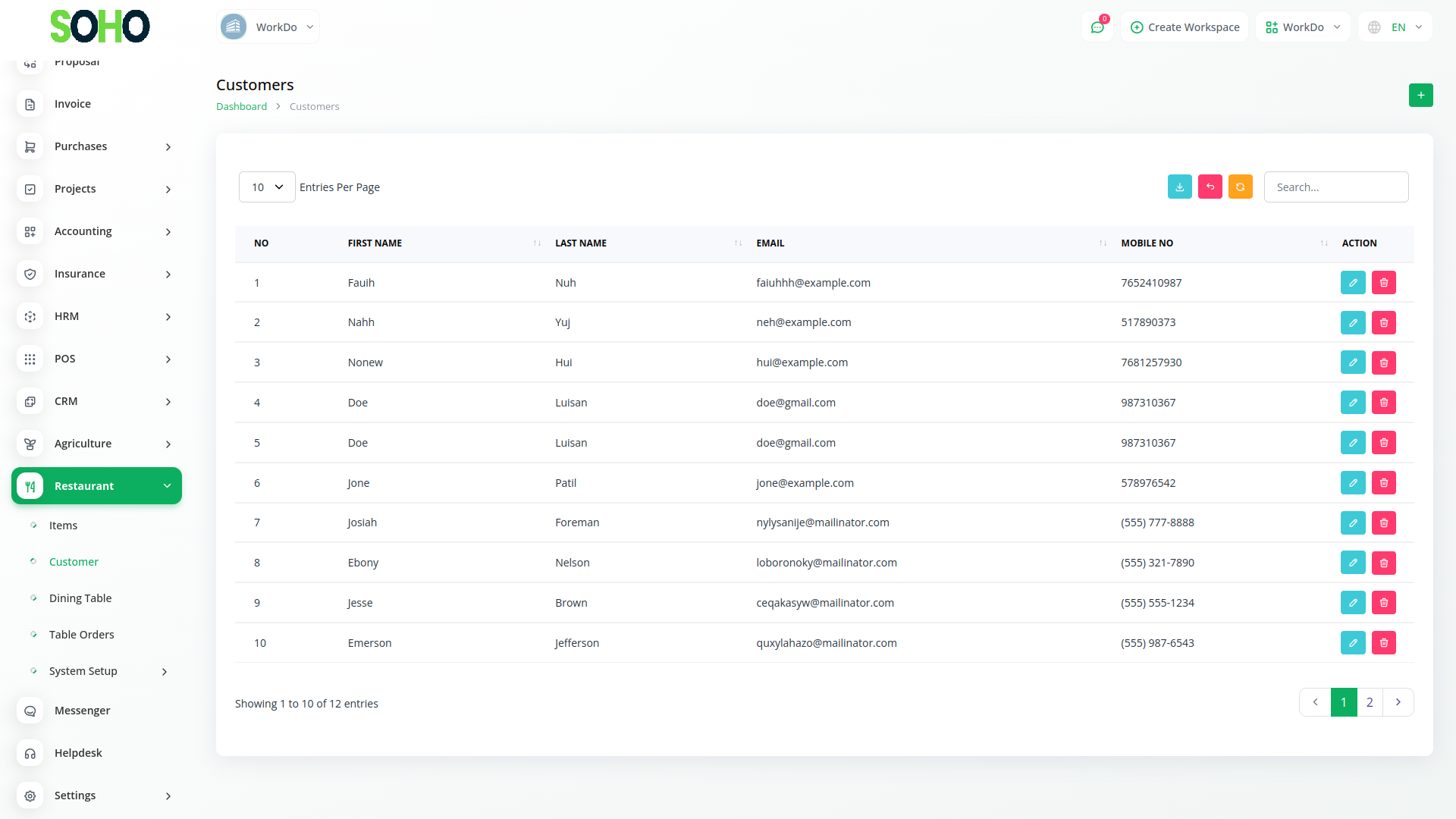This screenshot has height=819, width=1456.
Task: Click the Create Workspace button
Action: coord(1185,27)
